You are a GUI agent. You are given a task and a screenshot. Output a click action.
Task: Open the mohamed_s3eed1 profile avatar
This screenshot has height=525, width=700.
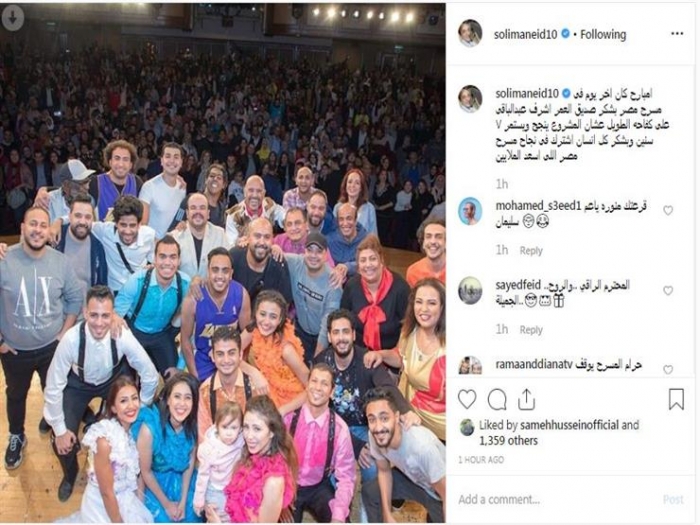470,211
